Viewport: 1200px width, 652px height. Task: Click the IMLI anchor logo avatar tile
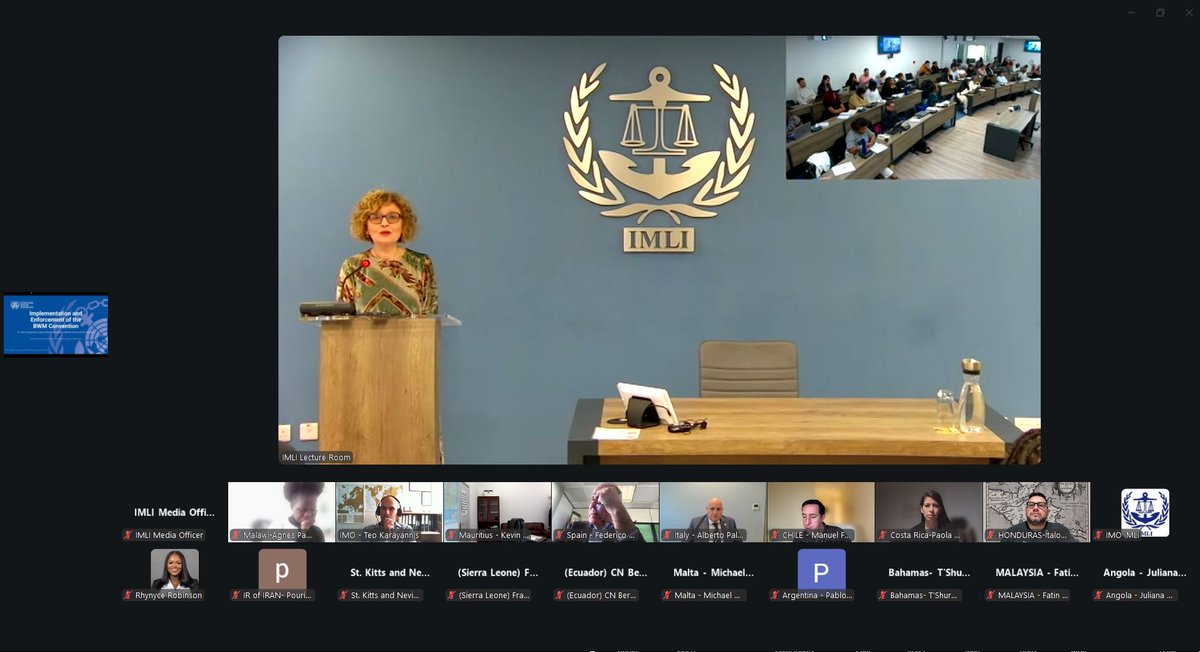pos(1145,512)
